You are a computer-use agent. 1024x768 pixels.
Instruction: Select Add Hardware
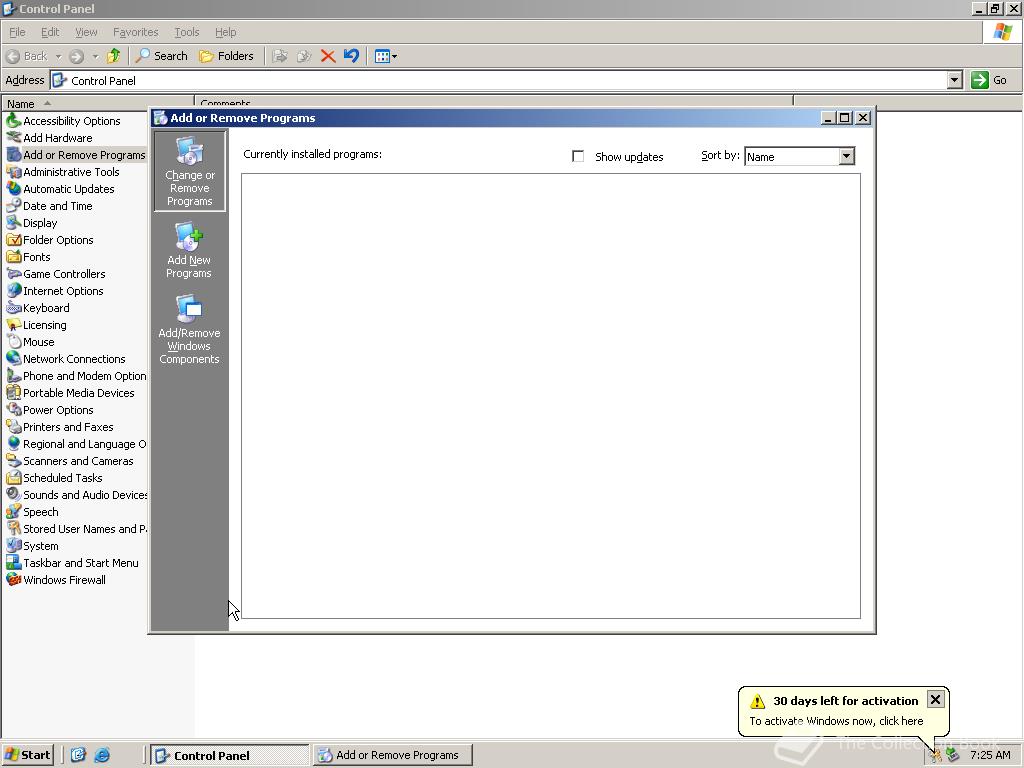click(50, 138)
